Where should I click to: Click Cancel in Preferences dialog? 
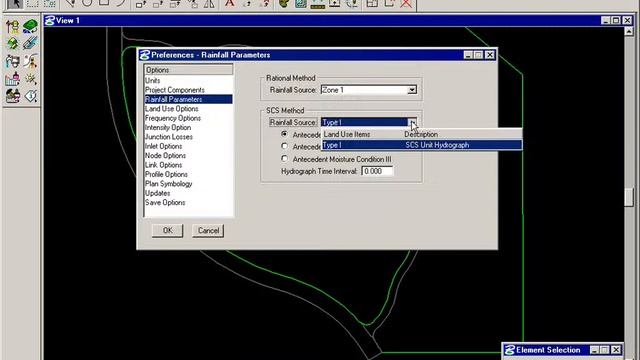point(208,231)
